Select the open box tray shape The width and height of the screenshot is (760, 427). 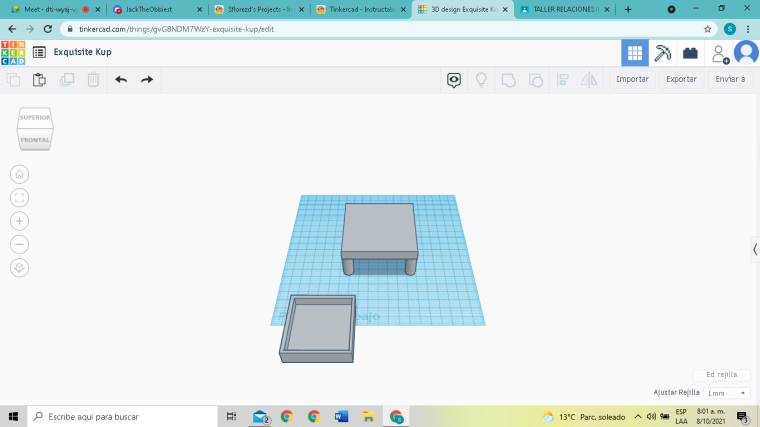[318, 329]
